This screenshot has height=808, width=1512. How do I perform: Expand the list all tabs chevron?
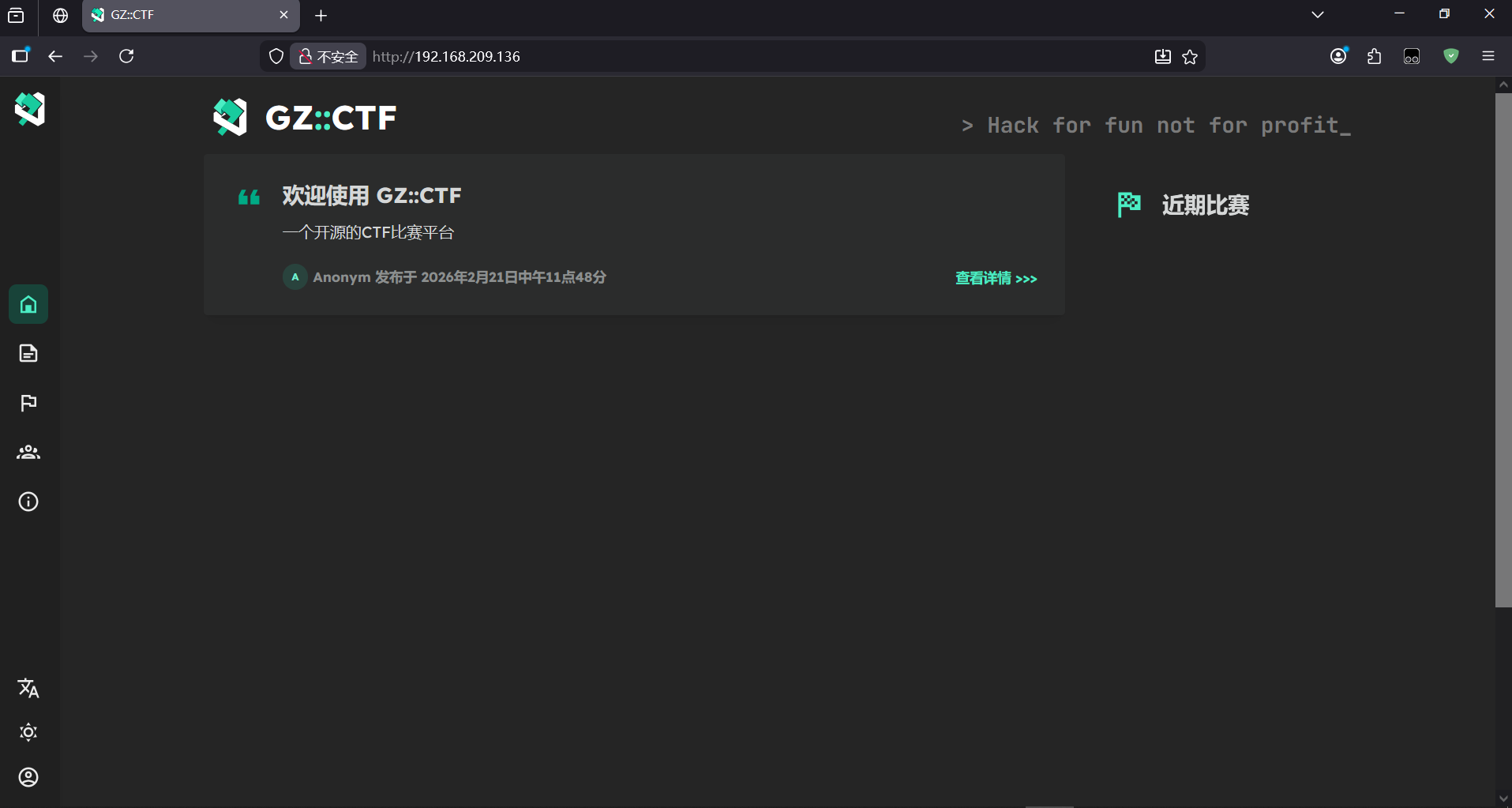click(x=1318, y=15)
